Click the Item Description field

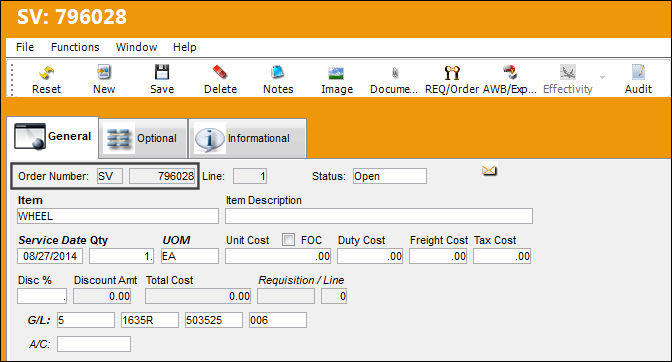click(x=379, y=216)
